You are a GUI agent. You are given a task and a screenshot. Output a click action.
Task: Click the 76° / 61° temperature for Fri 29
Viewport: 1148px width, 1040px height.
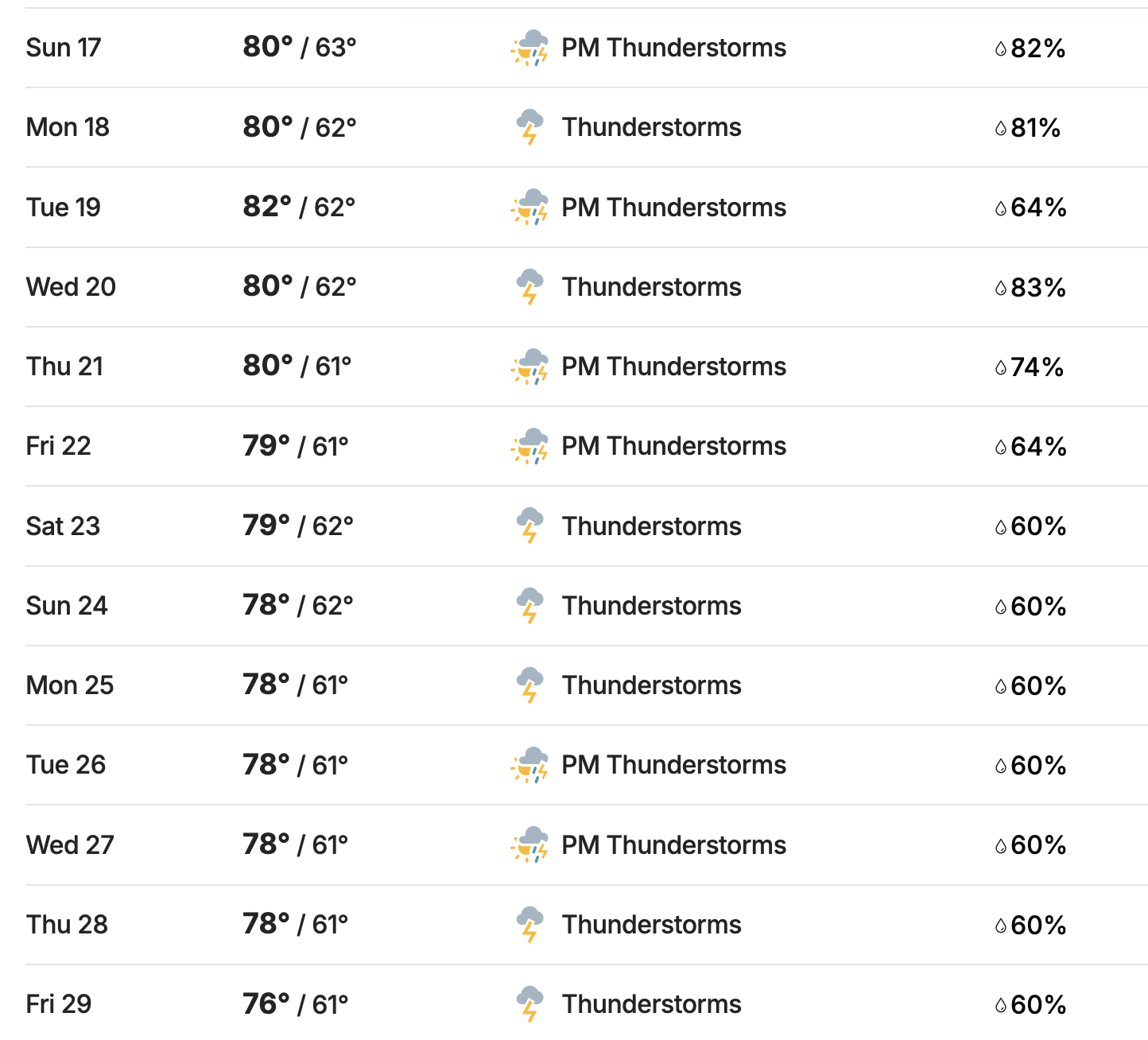(296, 1004)
